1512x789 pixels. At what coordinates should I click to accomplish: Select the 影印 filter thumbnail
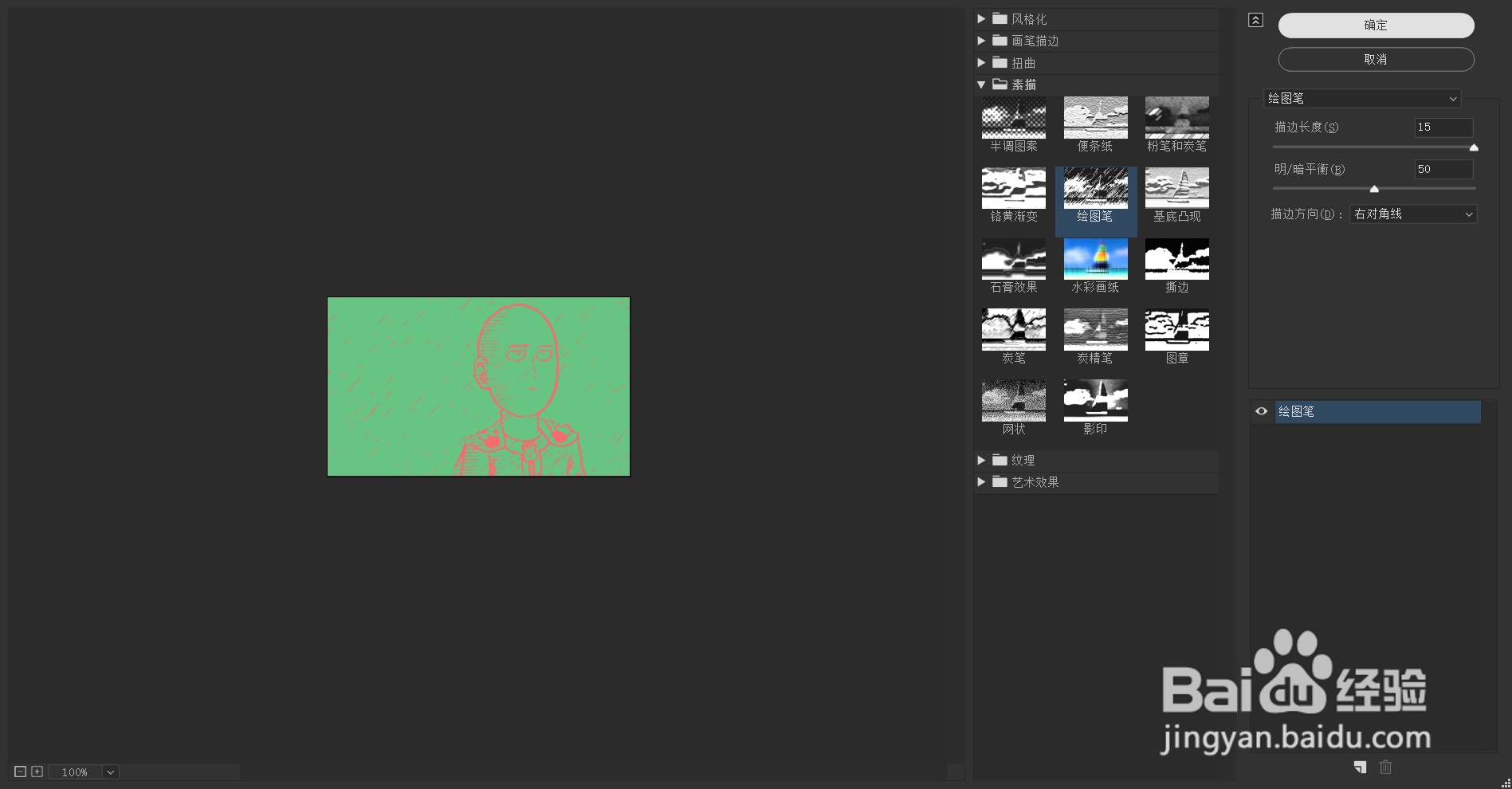pyautogui.click(x=1095, y=401)
